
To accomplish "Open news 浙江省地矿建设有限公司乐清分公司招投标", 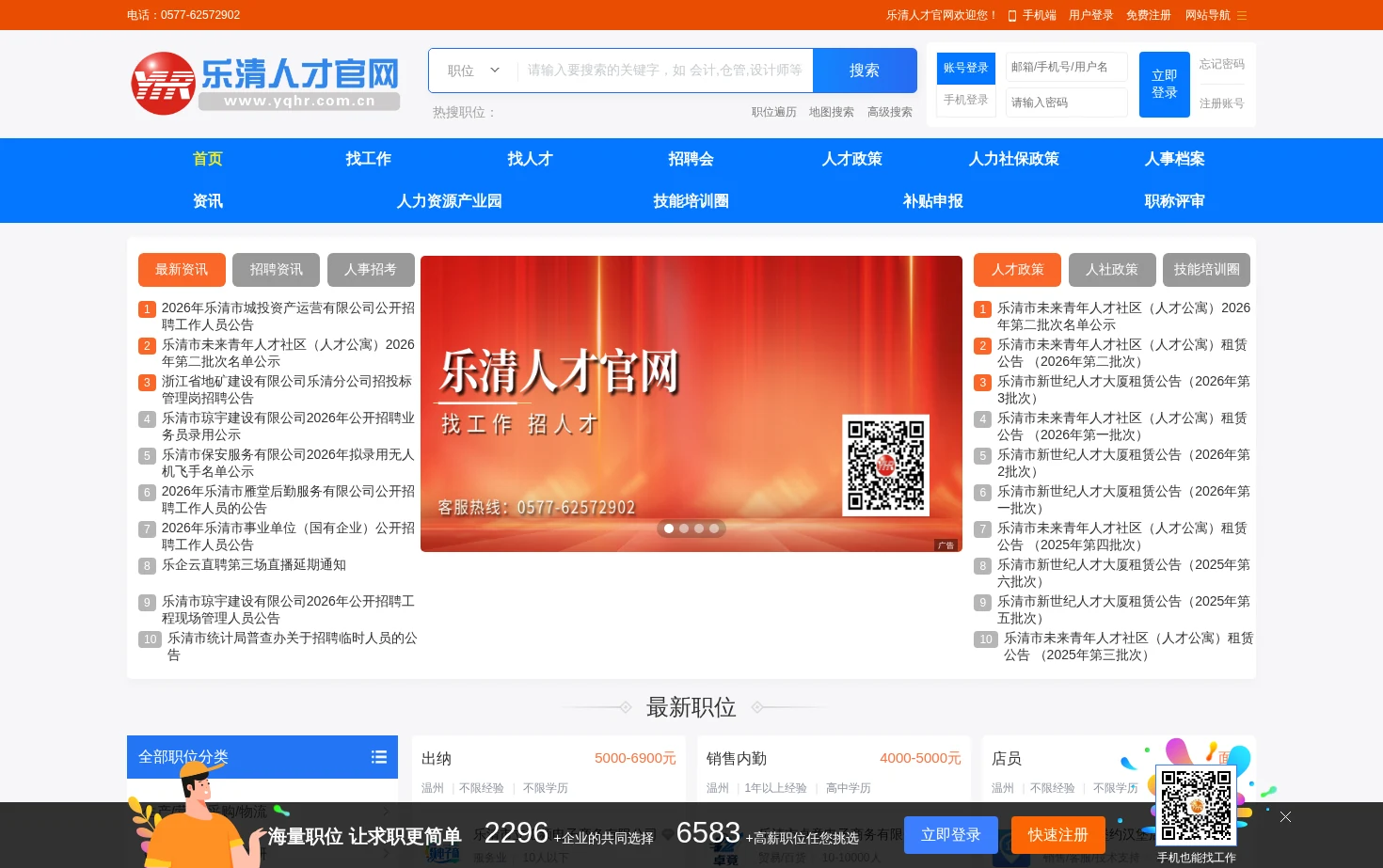I will coord(287,389).
